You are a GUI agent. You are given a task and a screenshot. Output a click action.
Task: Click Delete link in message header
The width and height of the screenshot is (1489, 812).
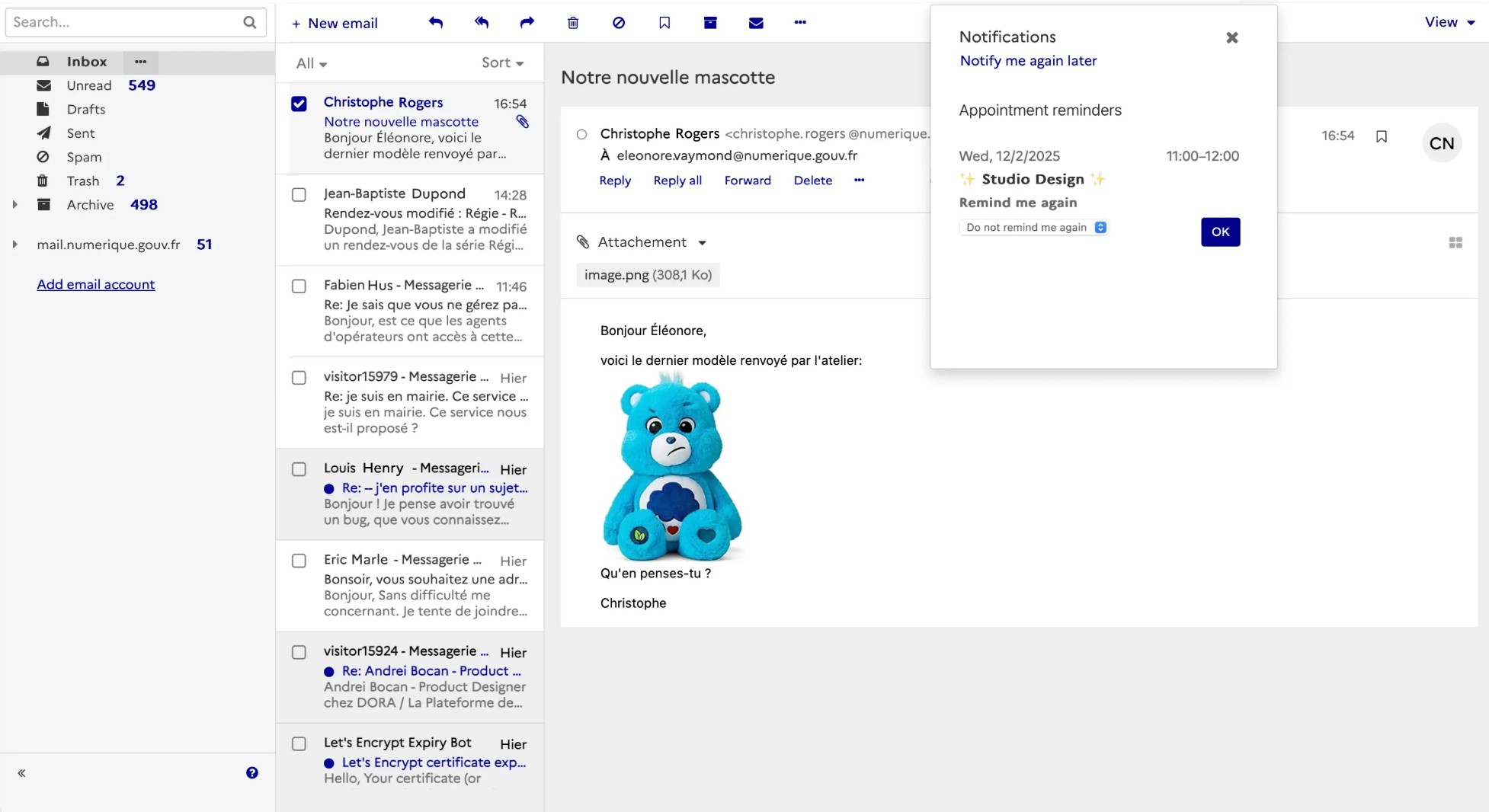tap(812, 181)
